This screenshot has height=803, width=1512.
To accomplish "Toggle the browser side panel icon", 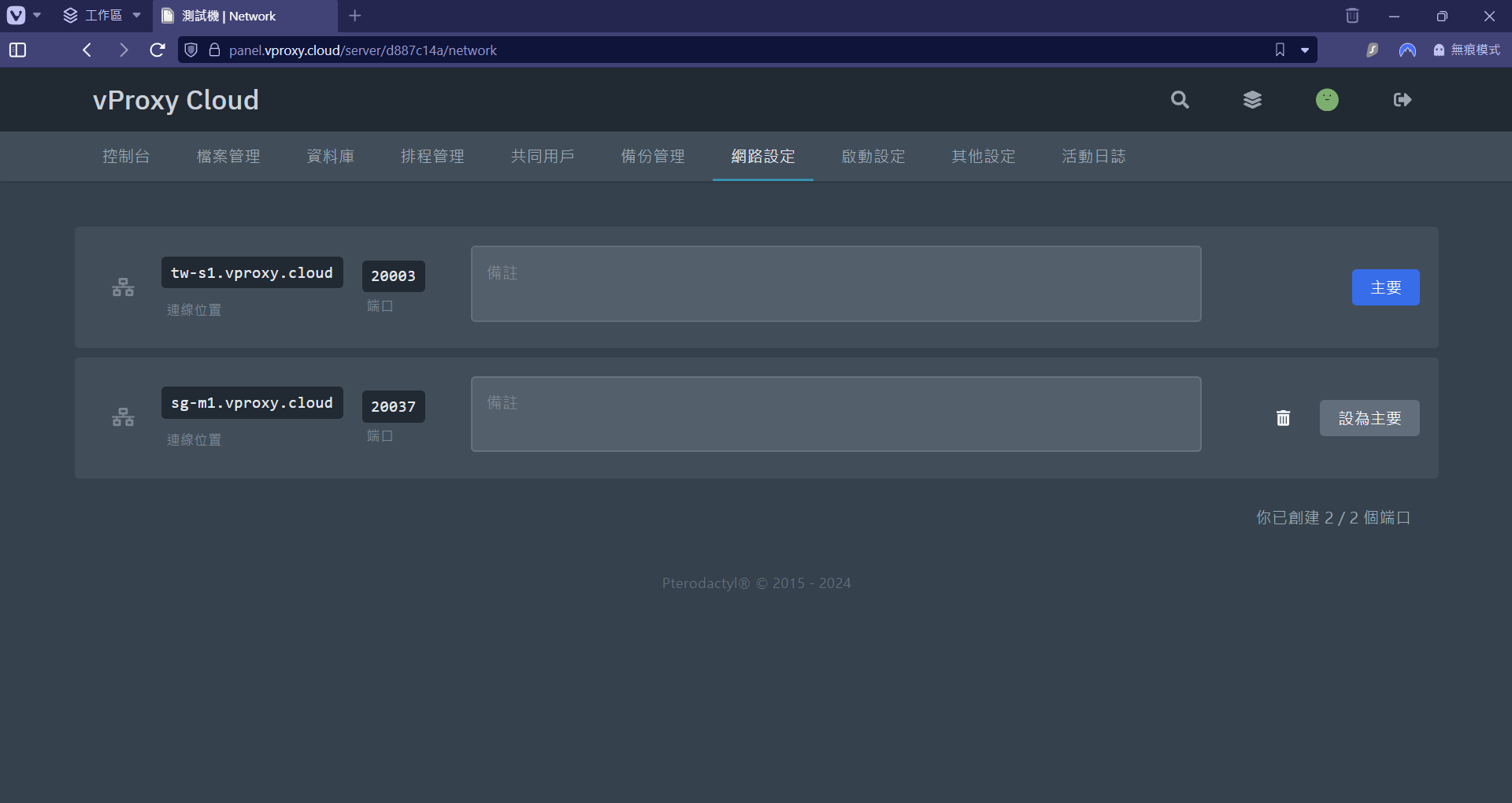I will 17,50.
